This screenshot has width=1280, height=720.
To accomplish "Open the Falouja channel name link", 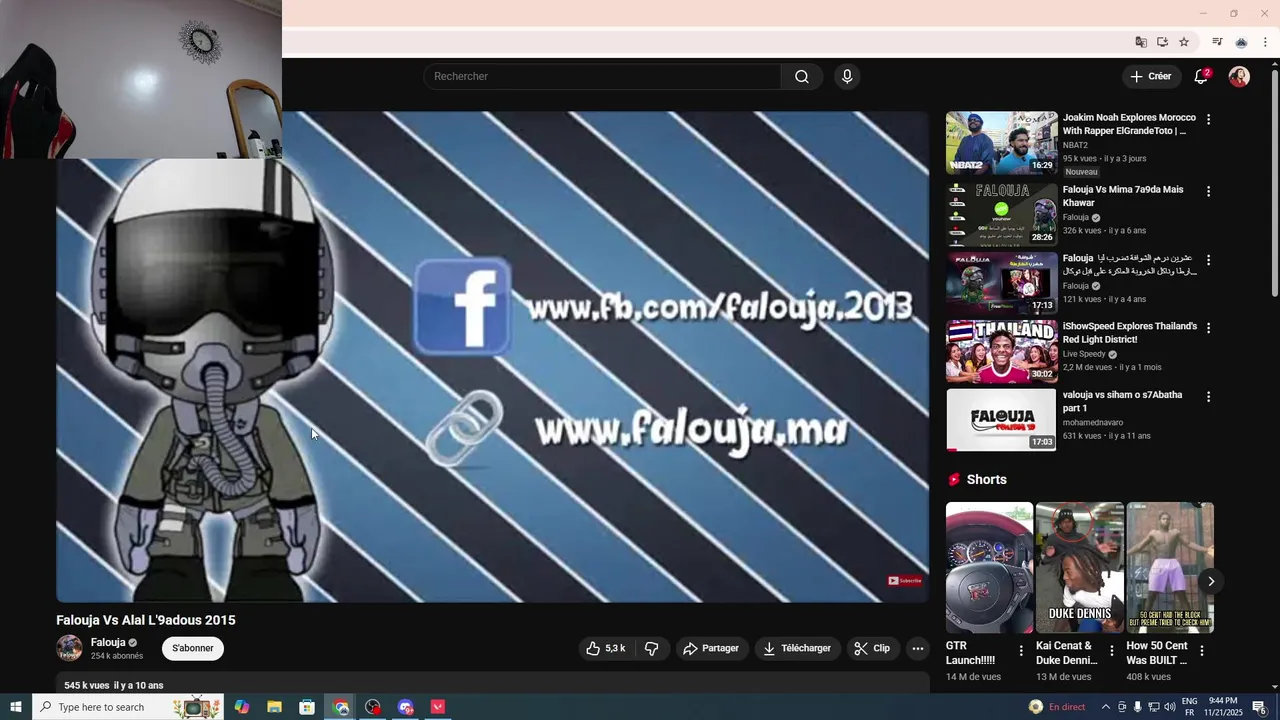I will click(108, 643).
